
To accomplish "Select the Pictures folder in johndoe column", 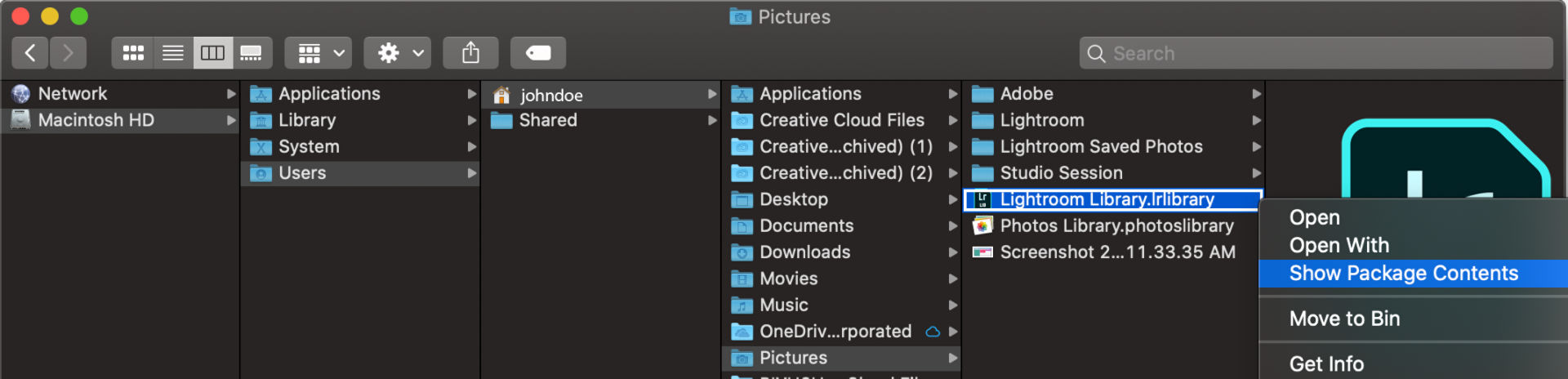I will click(x=842, y=358).
